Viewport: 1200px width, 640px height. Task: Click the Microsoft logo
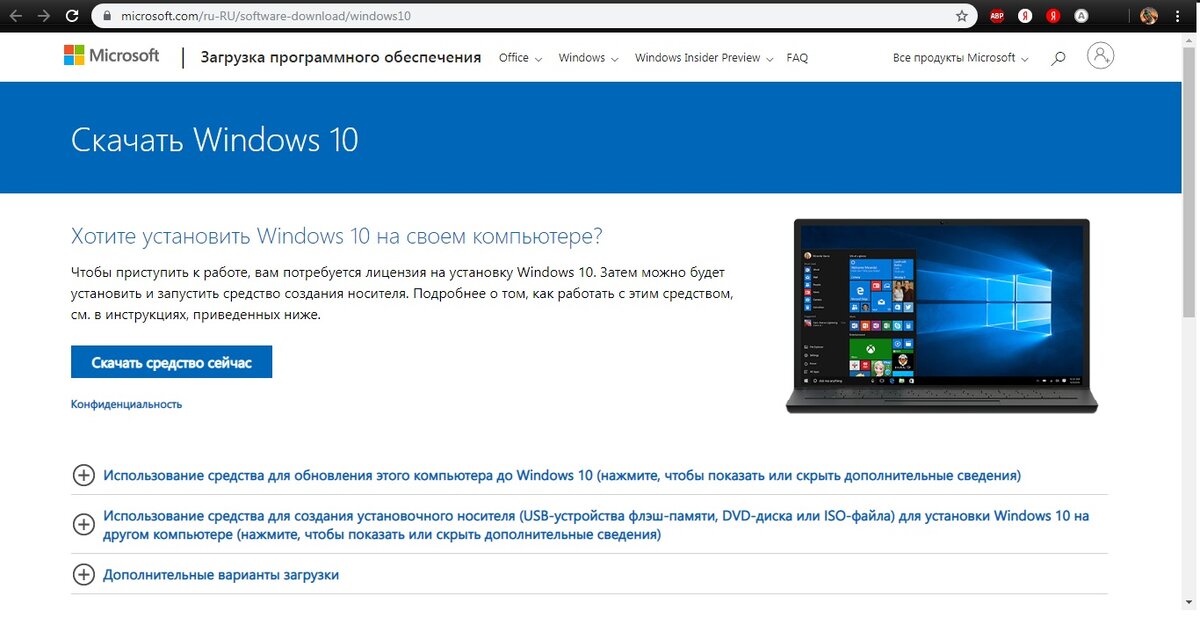coord(112,56)
